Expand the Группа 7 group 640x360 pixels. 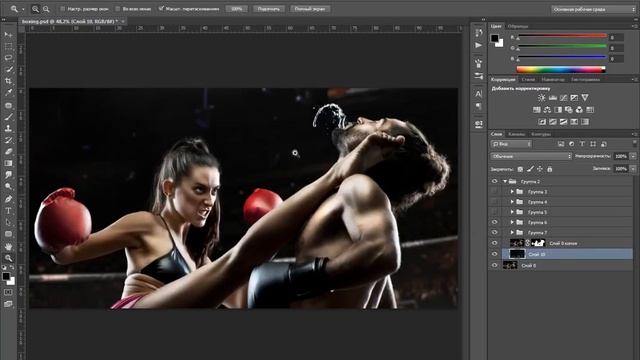(512, 233)
